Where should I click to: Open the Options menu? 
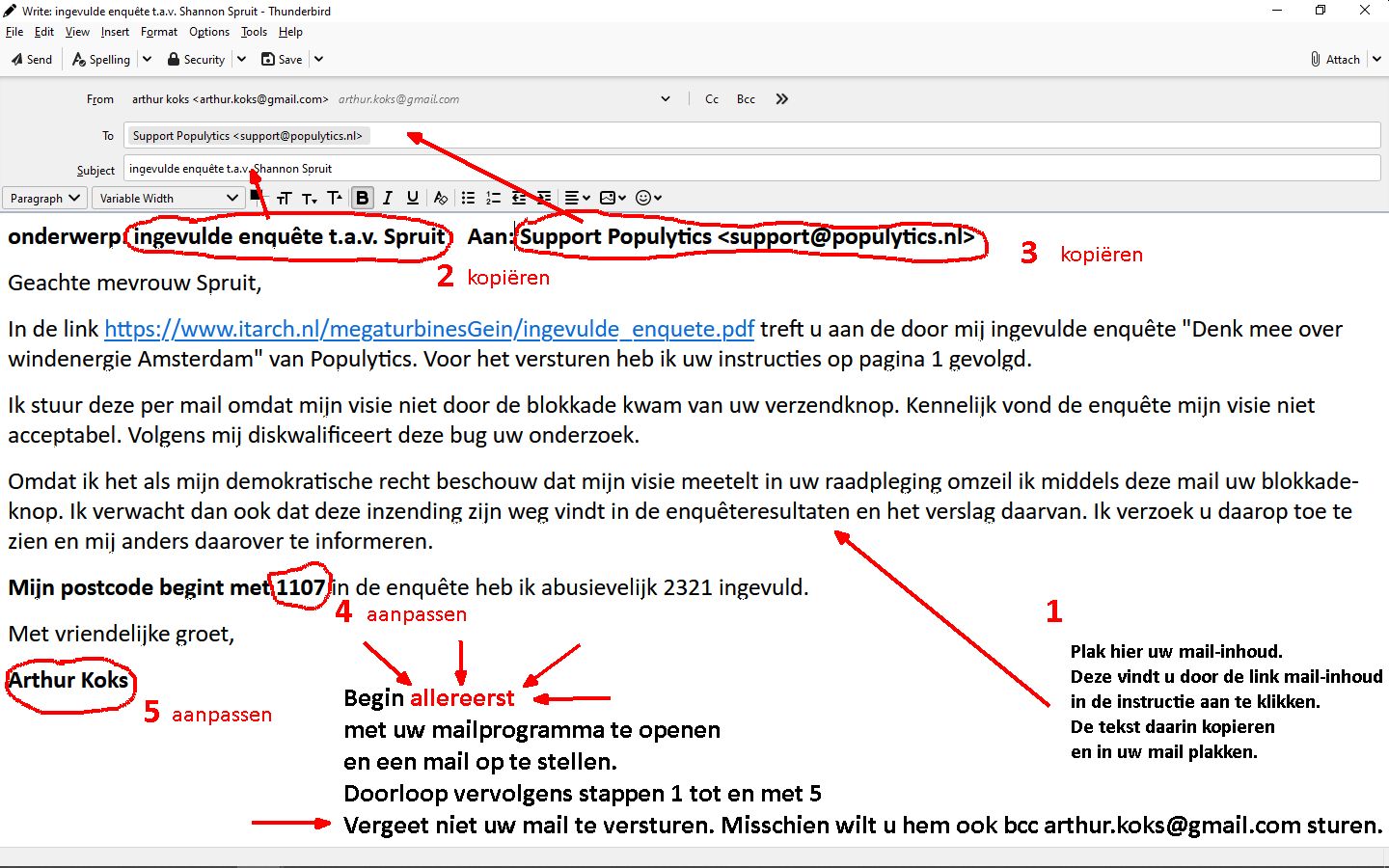tap(209, 32)
